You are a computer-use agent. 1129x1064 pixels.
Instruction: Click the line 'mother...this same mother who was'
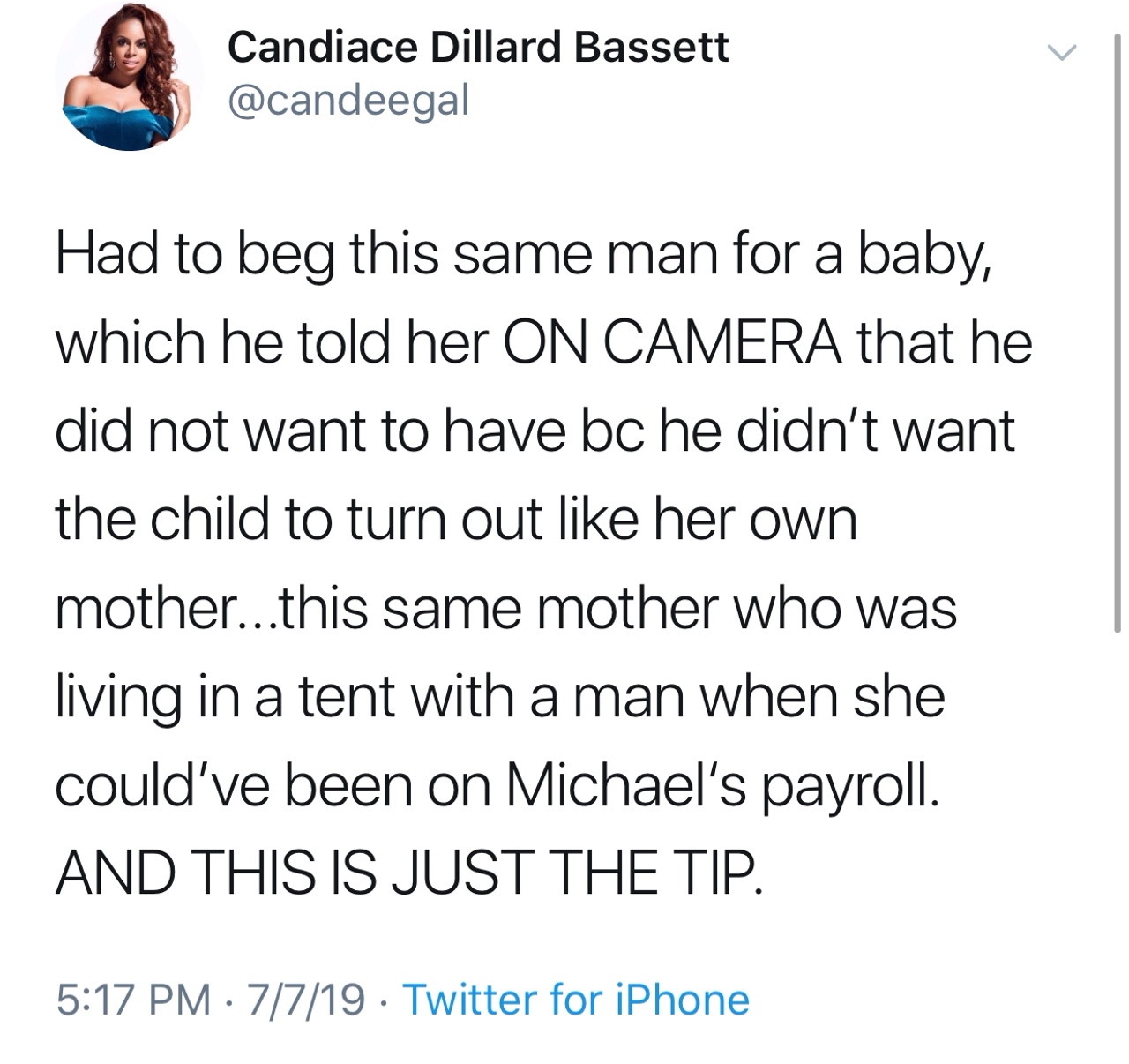506,609
